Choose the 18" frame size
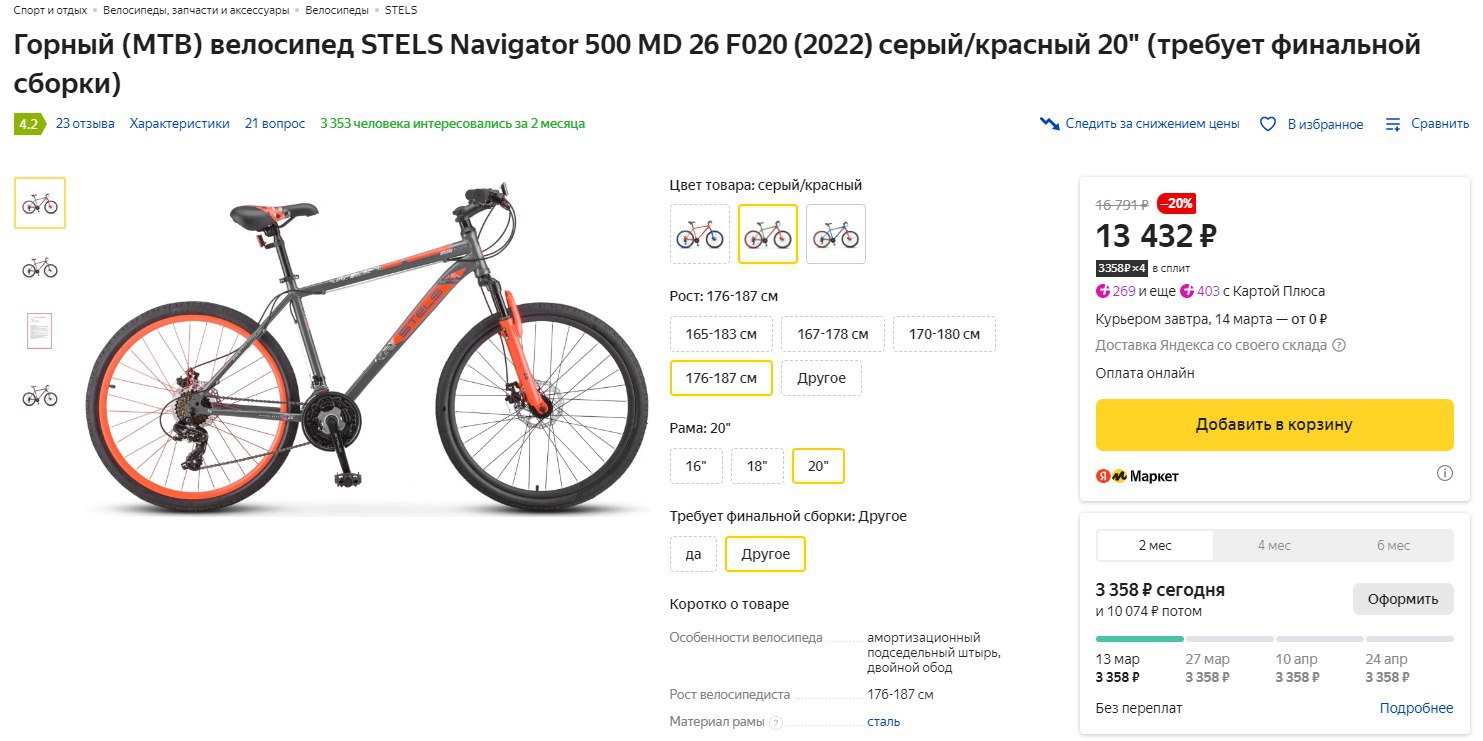This screenshot has height=741, width=1483. (x=757, y=466)
